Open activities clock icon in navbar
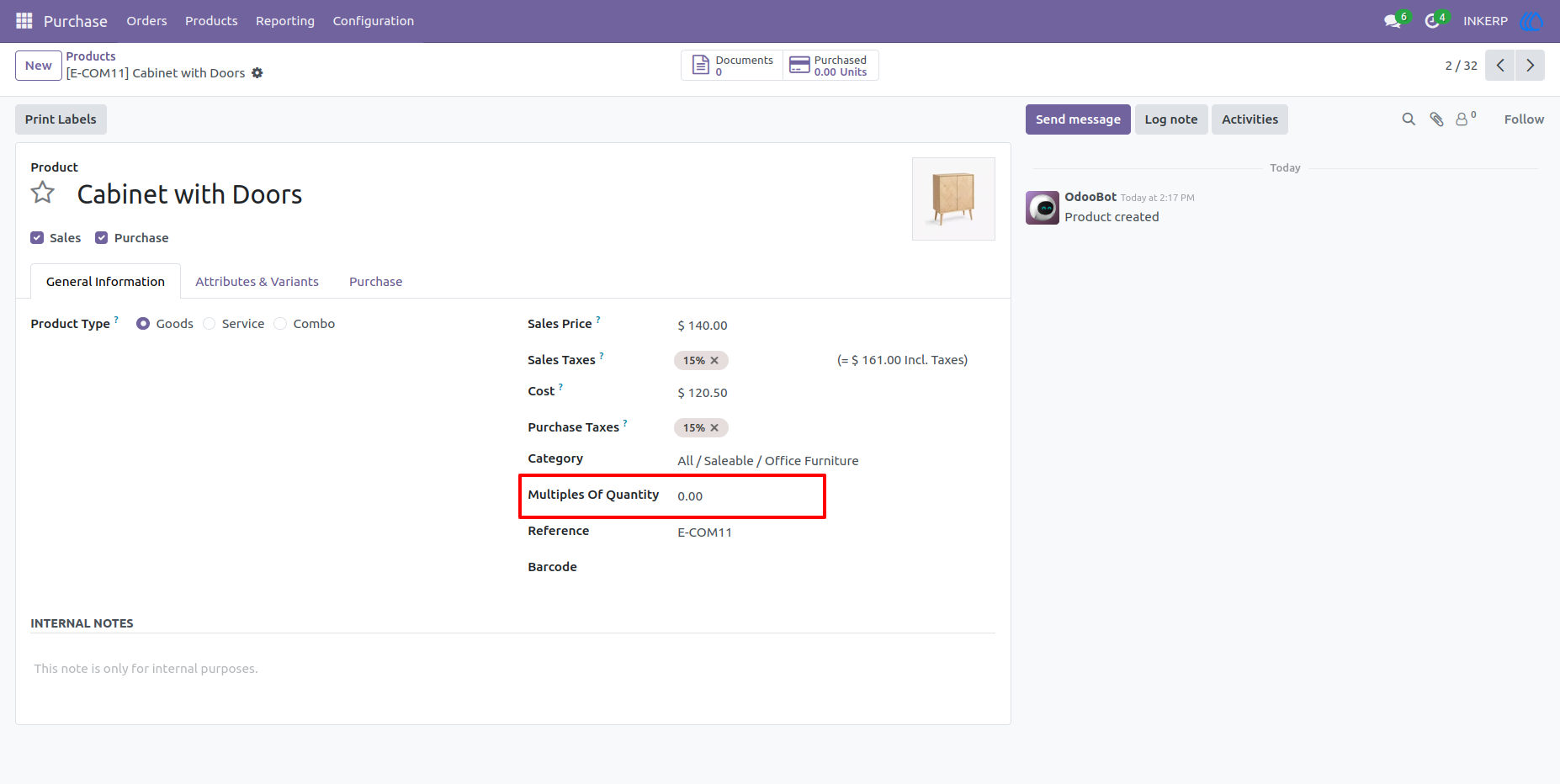1560x784 pixels. tap(1431, 21)
